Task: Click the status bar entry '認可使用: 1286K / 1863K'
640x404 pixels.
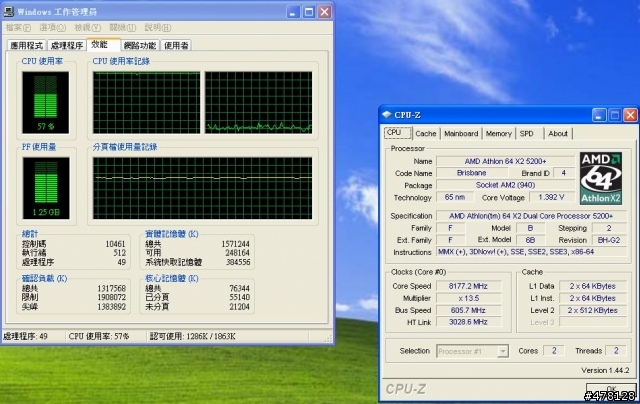Action: pos(193,336)
